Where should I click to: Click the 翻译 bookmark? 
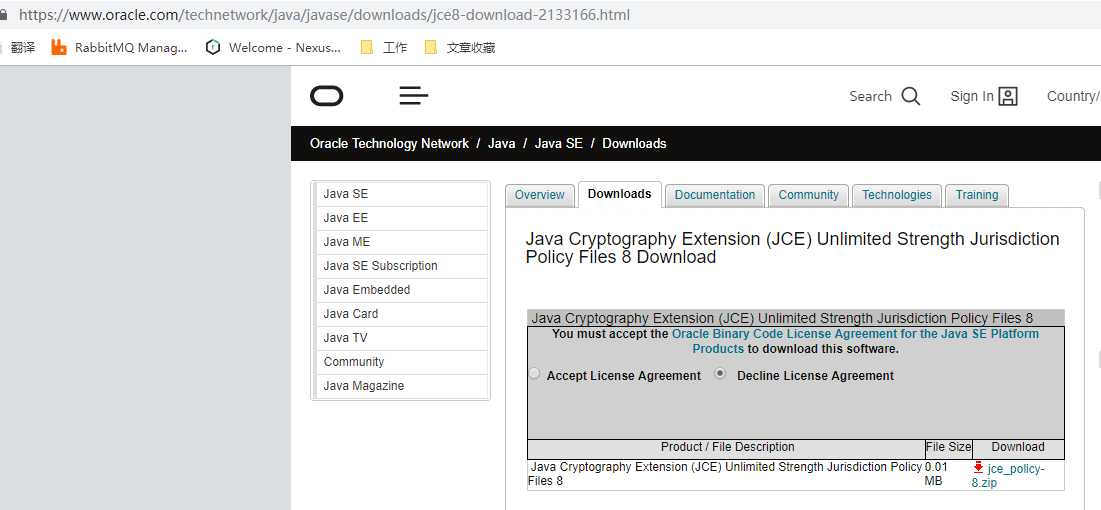(21, 47)
